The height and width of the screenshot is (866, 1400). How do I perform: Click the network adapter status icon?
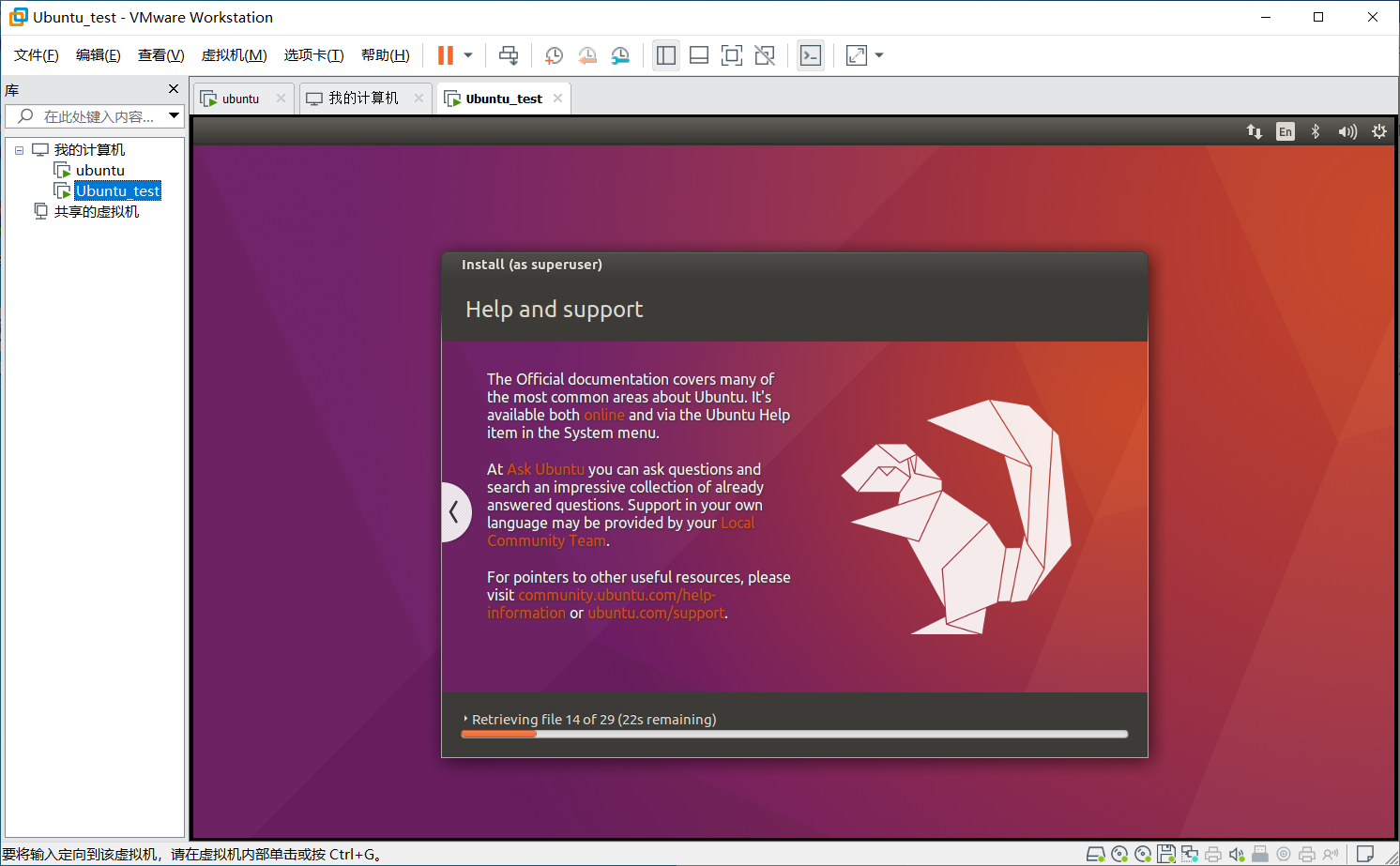point(1190,854)
